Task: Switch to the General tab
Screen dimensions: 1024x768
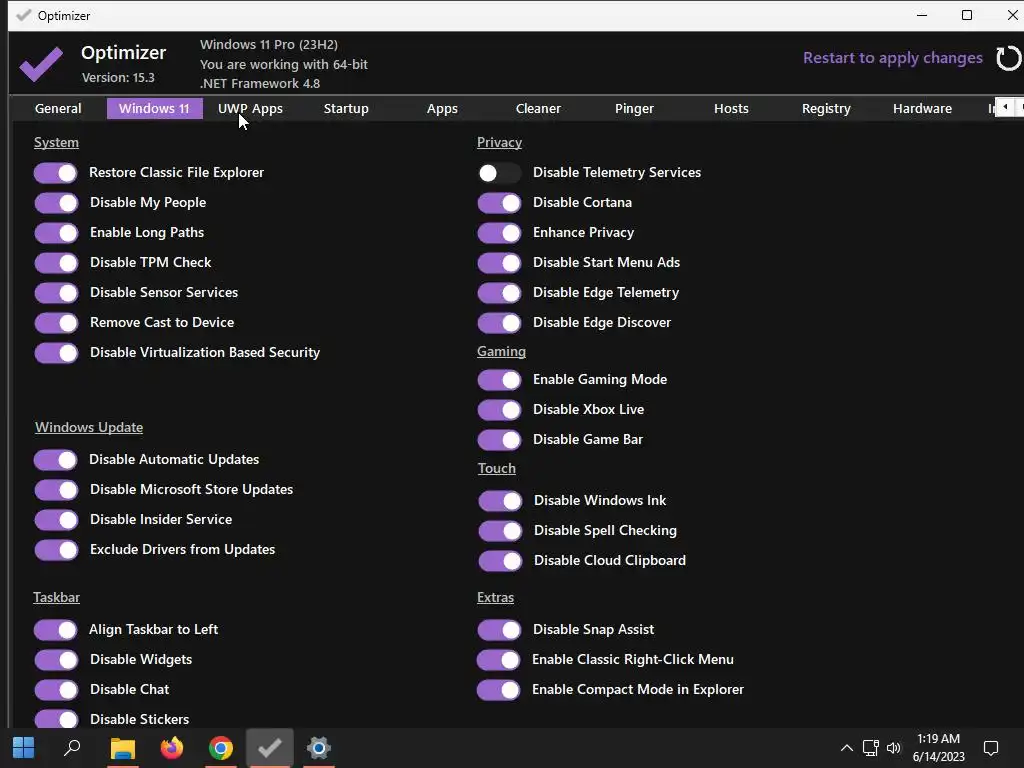Action: (58, 108)
